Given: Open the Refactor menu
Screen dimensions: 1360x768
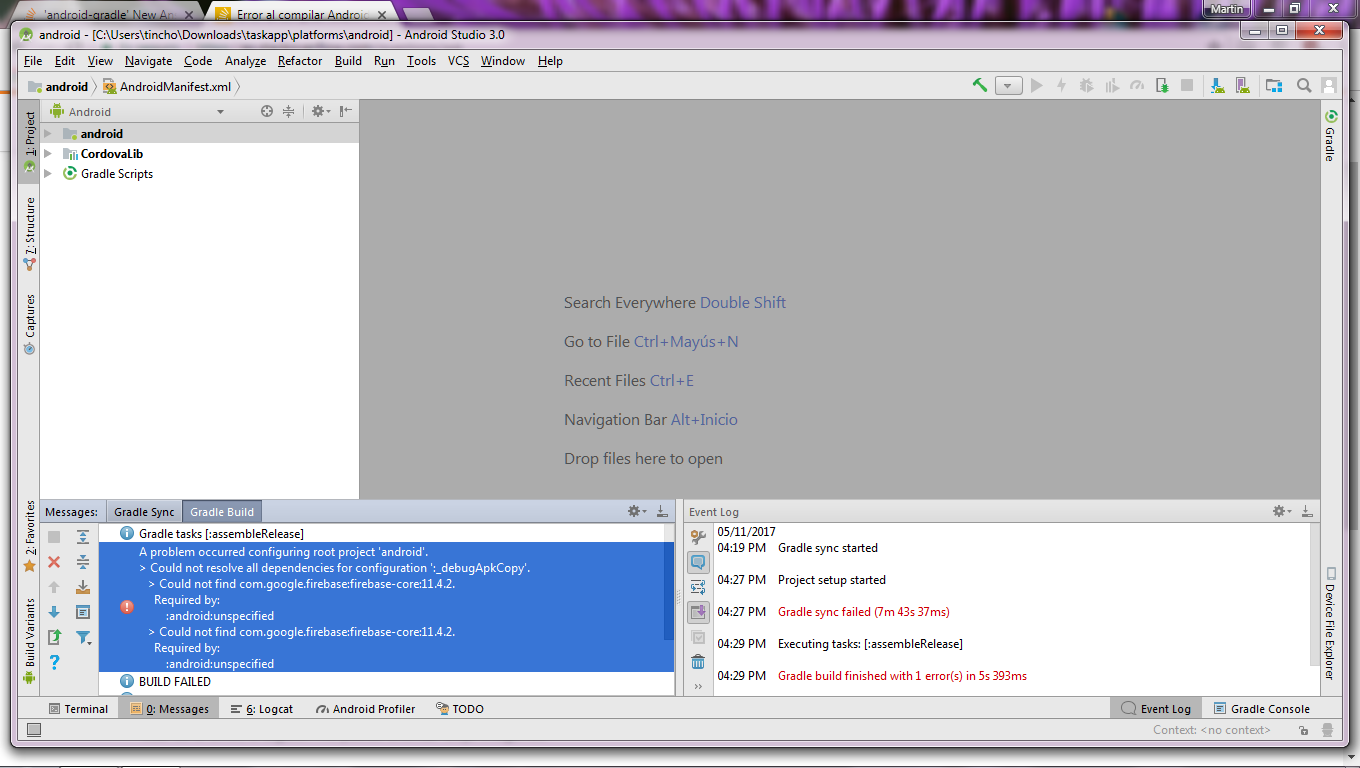Looking at the screenshot, I should pyautogui.click(x=300, y=61).
